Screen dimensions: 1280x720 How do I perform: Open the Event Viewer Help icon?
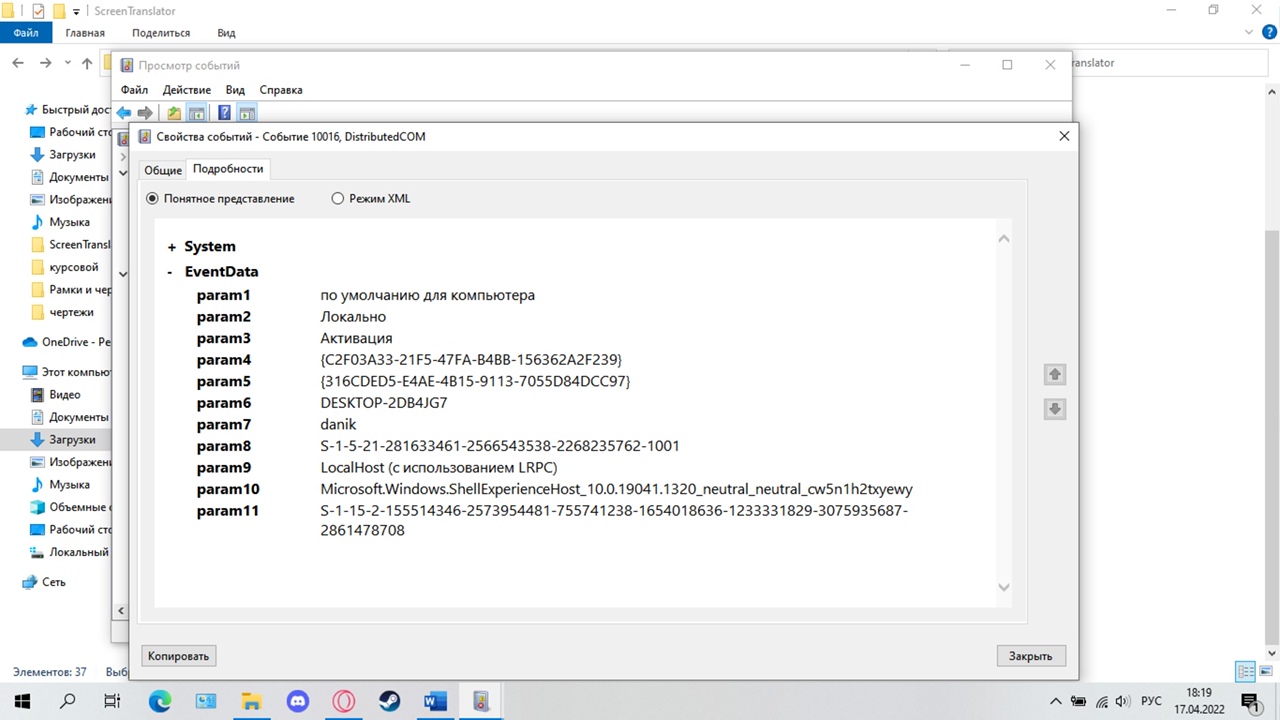pos(224,112)
